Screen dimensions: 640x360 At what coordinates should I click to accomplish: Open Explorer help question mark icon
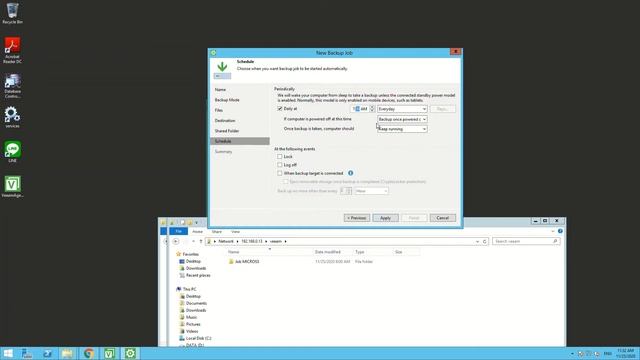click(560, 231)
